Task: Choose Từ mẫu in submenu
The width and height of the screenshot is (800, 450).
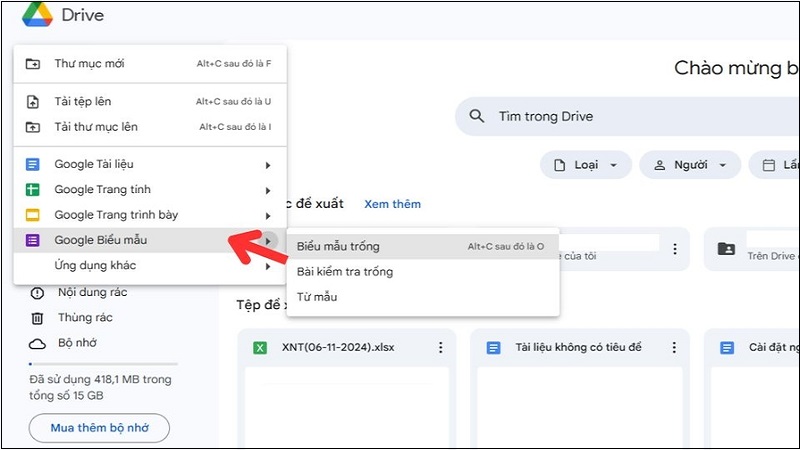Action: click(423, 297)
